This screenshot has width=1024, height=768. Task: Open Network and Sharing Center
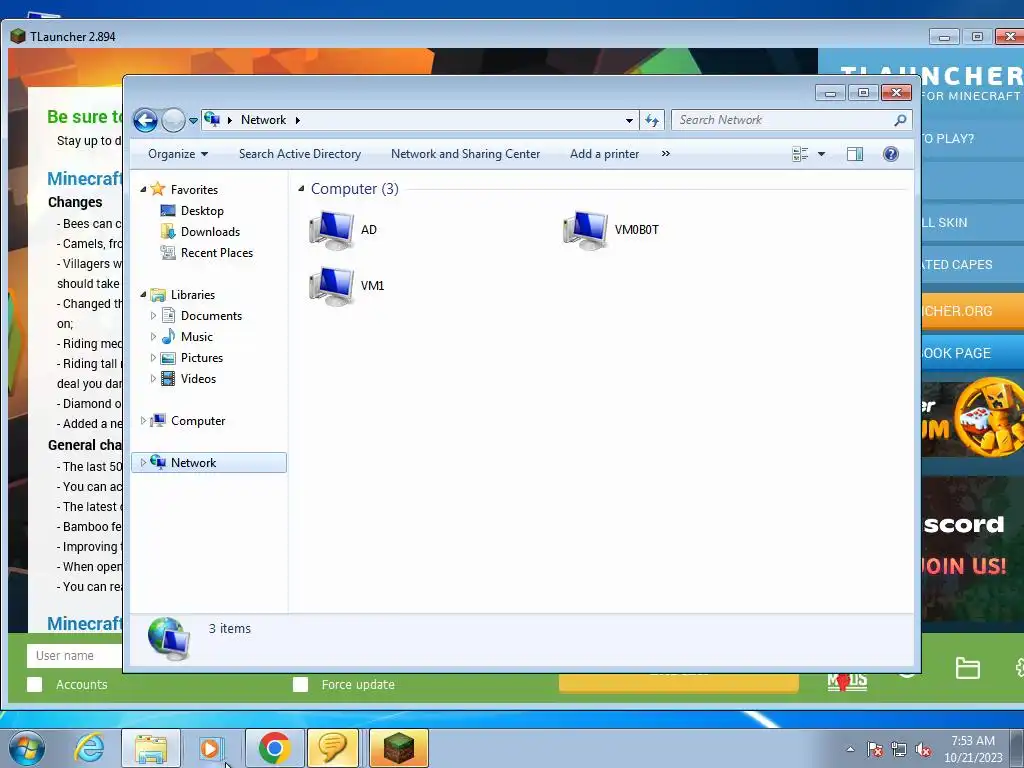(466, 154)
